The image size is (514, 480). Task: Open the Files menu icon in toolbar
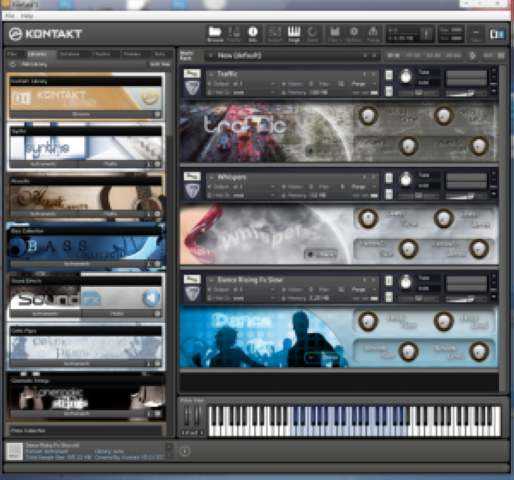click(334, 34)
